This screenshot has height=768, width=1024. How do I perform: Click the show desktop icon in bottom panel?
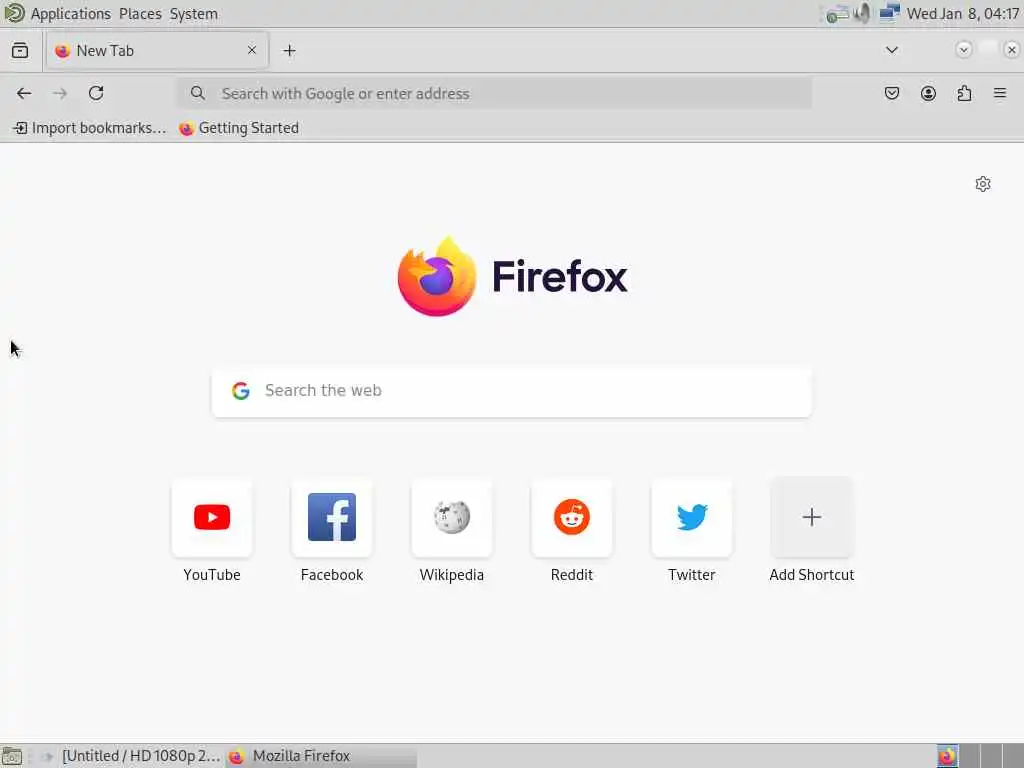tap(12, 756)
